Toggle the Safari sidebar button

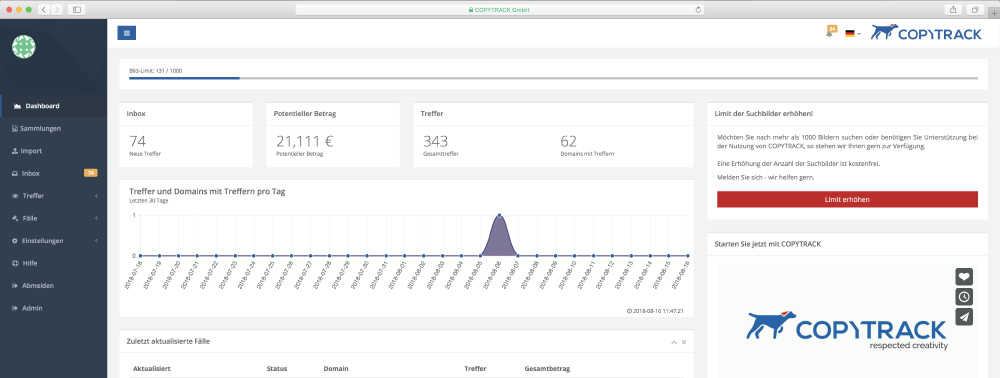click(x=77, y=10)
